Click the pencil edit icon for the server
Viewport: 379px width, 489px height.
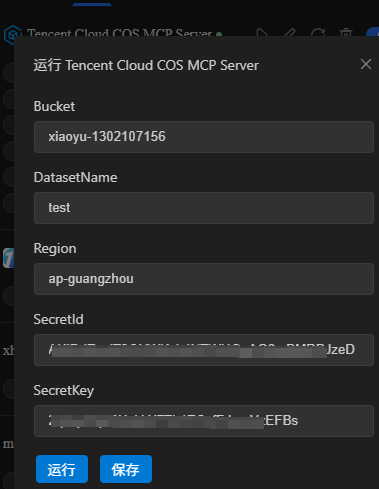click(290, 32)
